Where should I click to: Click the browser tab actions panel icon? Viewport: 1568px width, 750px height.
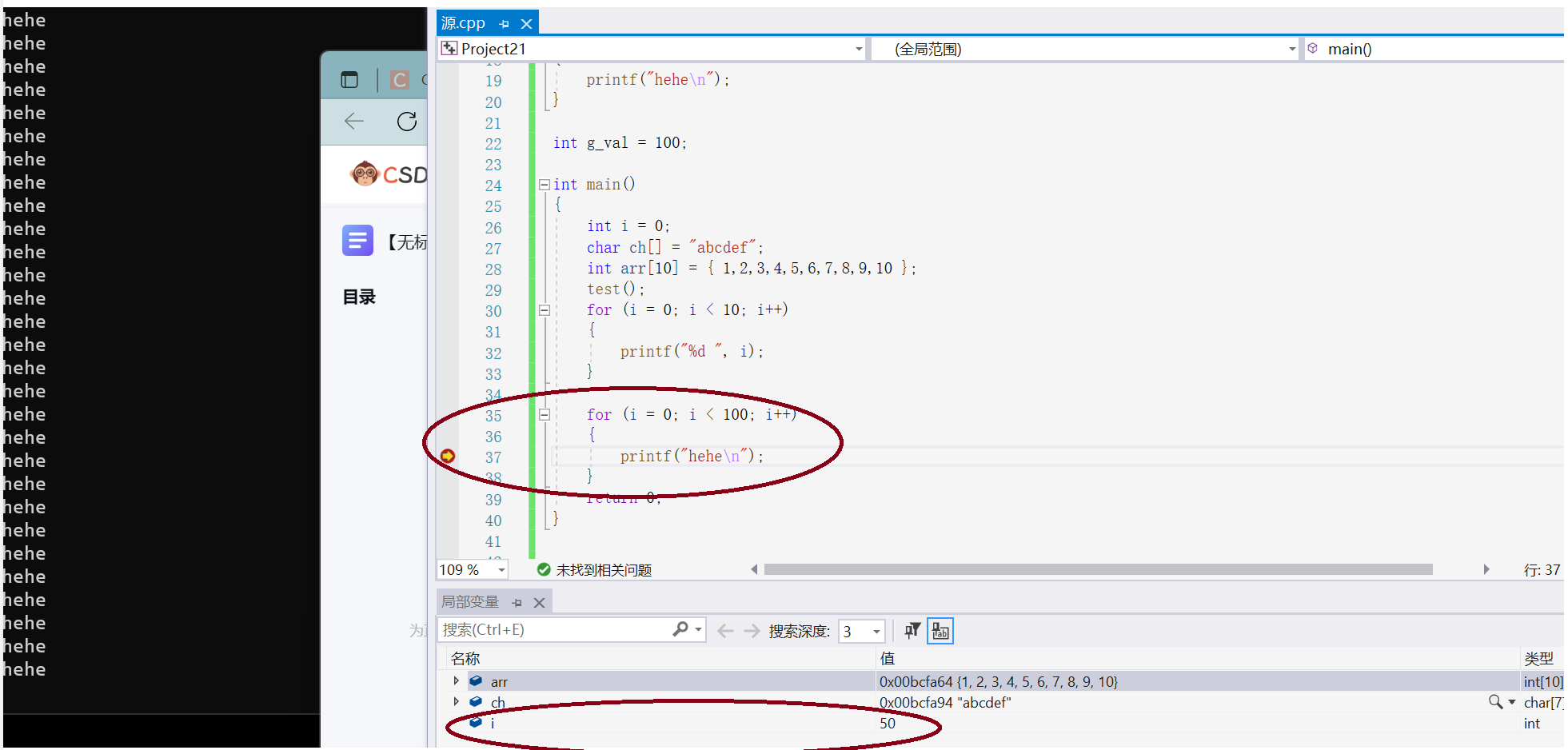click(349, 80)
